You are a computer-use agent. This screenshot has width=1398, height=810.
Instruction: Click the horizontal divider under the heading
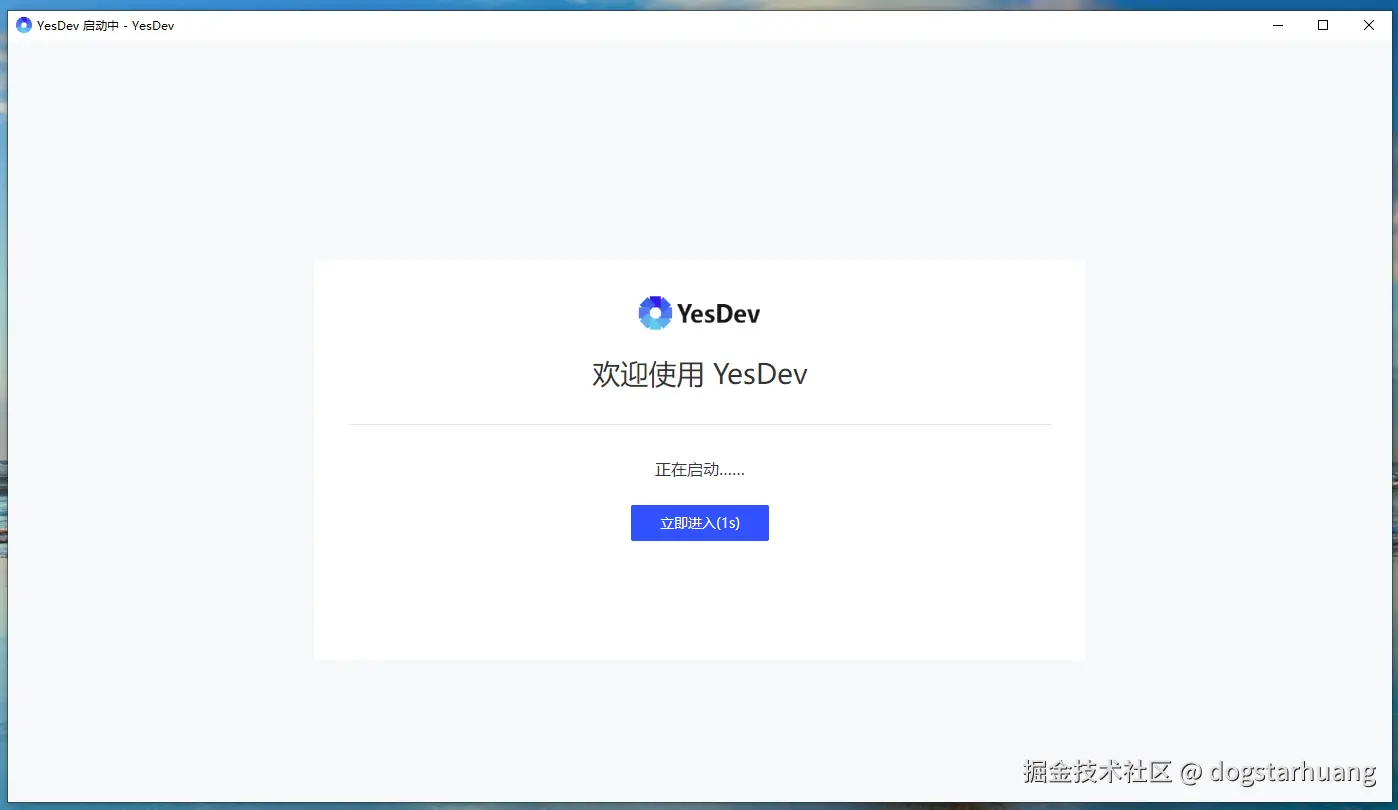(699, 424)
